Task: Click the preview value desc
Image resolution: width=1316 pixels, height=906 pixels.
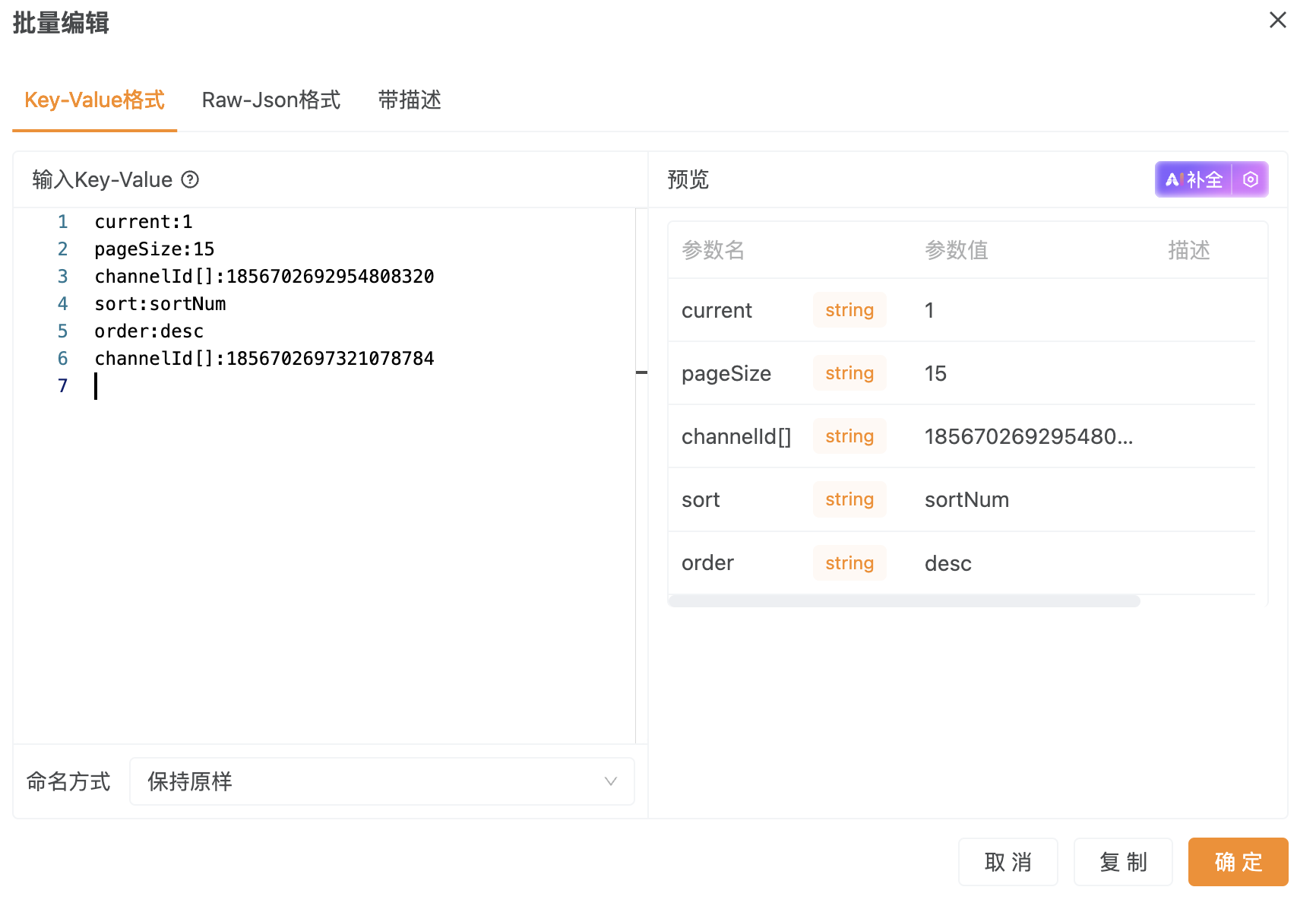Action: pos(948,563)
